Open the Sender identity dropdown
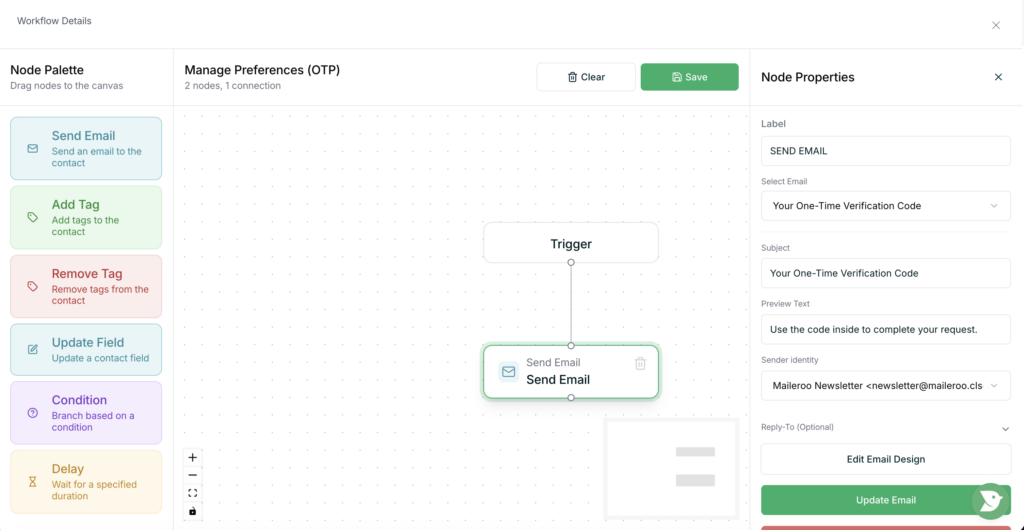Viewport: 1024px width, 530px height. (885, 385)
